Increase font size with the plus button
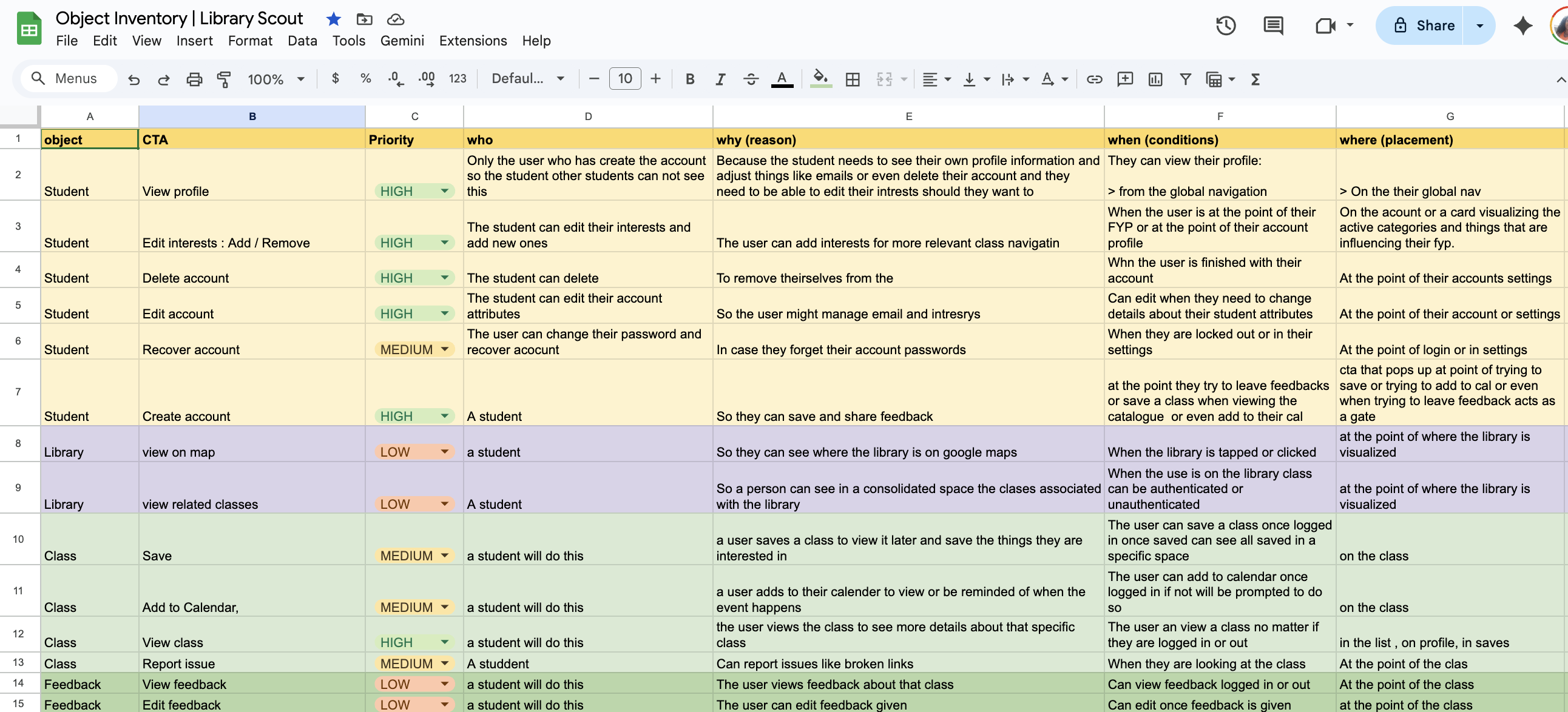The height and width of the screenshot is (712, 1568). click(655, 78)
